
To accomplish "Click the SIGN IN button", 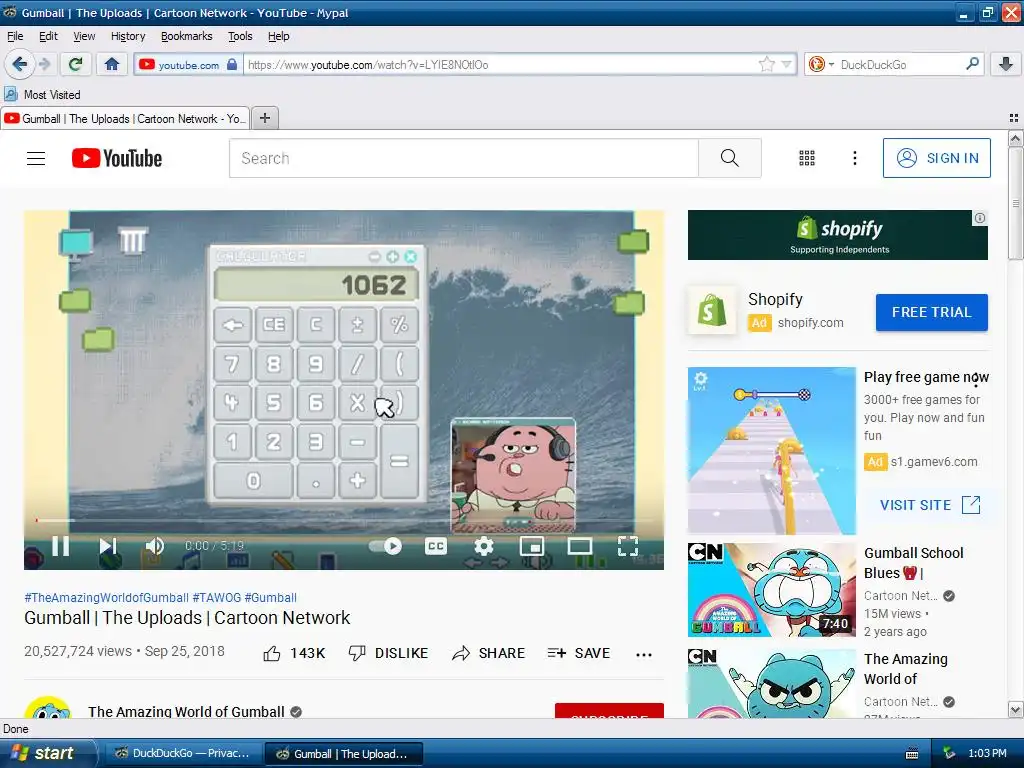I will 936,158.
